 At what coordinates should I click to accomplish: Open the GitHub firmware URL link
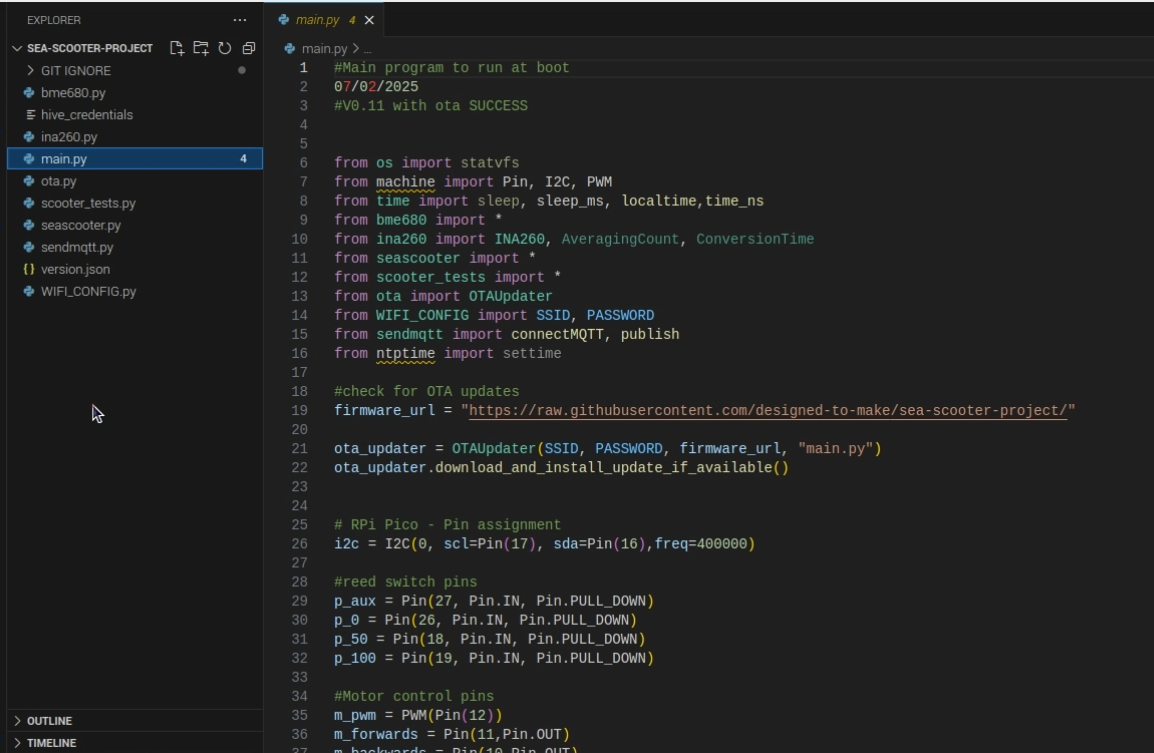point(767,411)
